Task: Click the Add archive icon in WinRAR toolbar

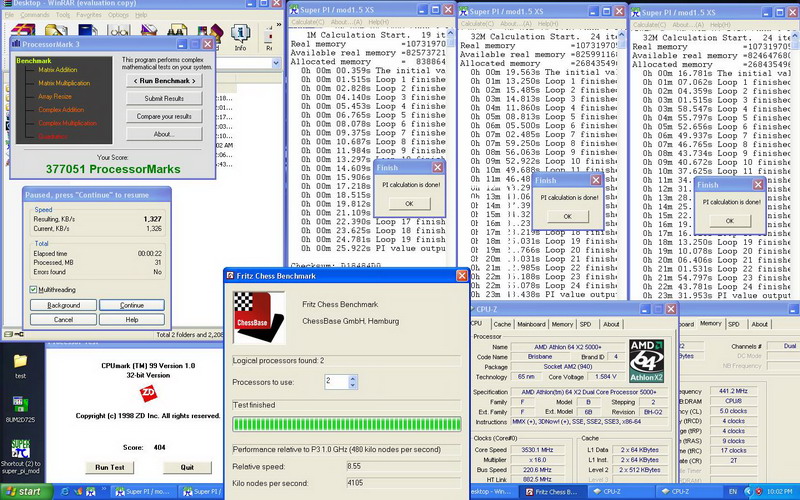Action: coord(23,30)
